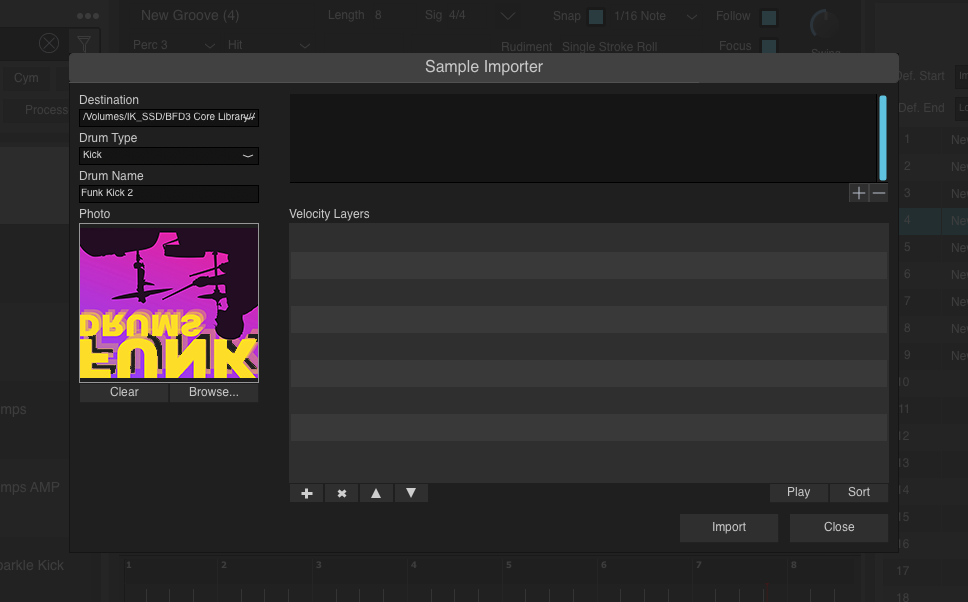
Task: Click the filter funnel icon
Action: tap(84, 43)
